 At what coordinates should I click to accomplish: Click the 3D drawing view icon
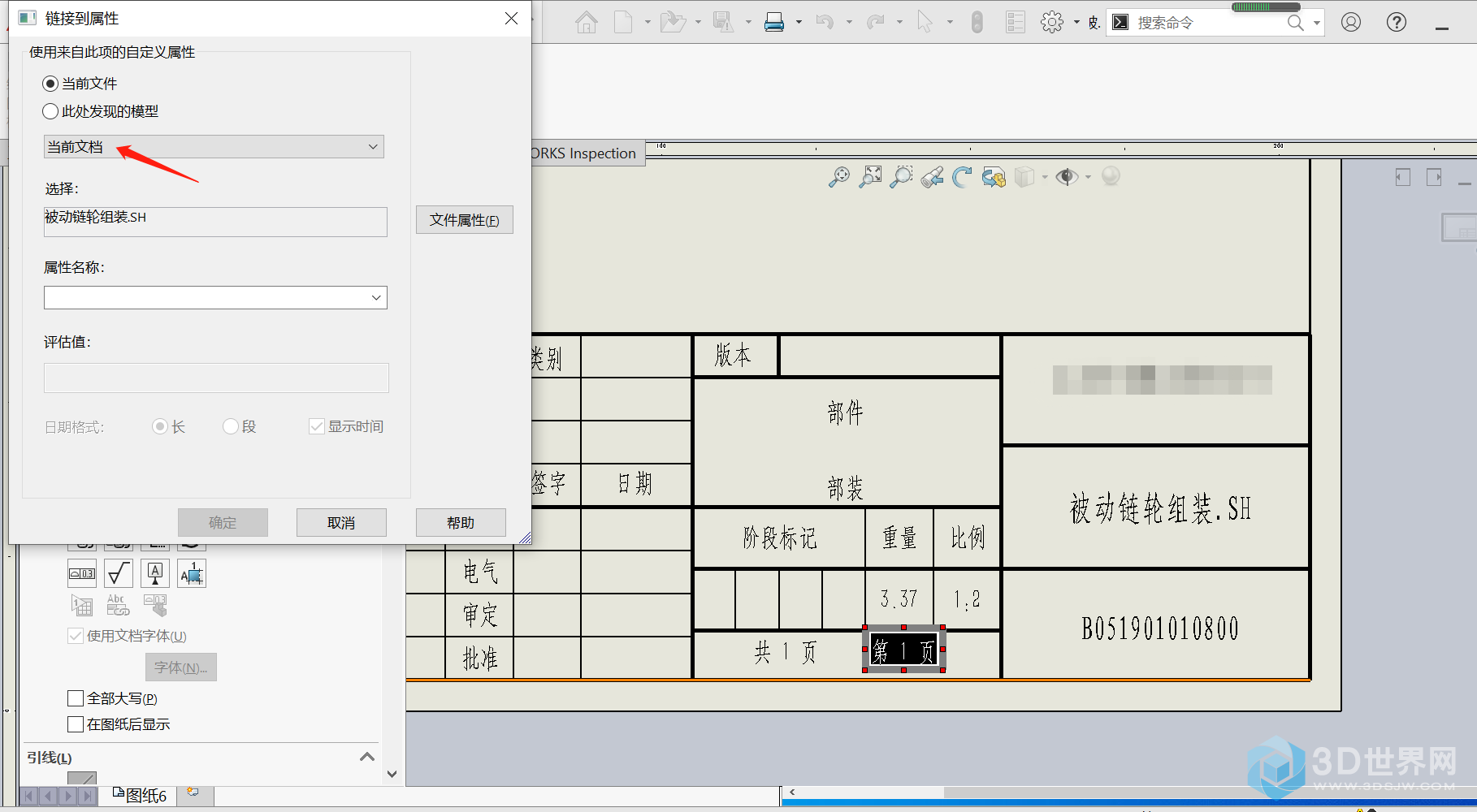tap(994, 177)
